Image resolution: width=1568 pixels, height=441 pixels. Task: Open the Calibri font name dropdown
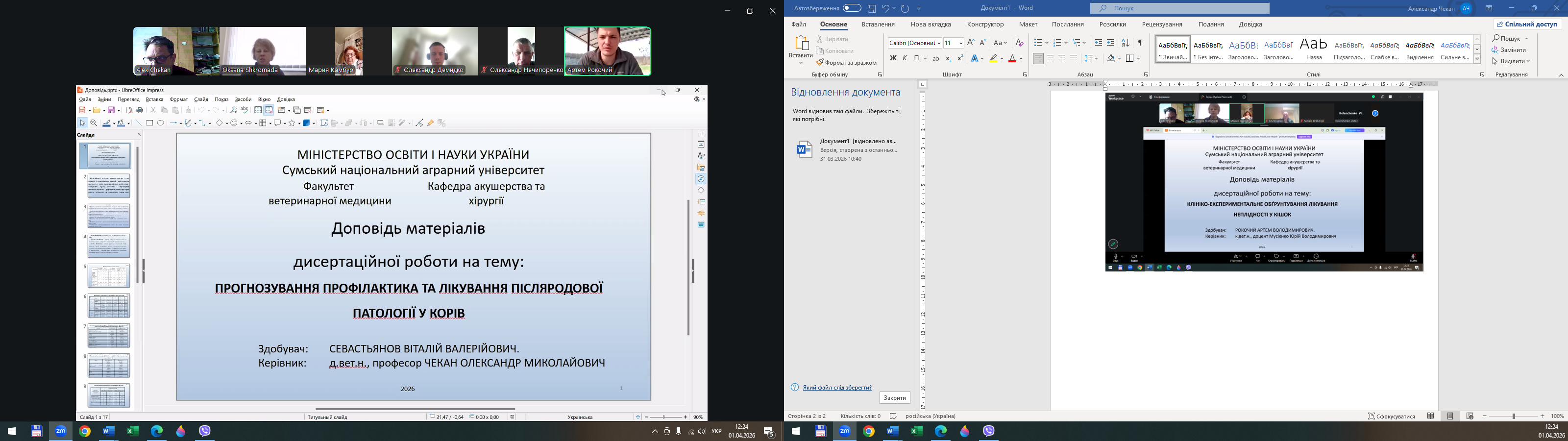click(x=914, y=43)
